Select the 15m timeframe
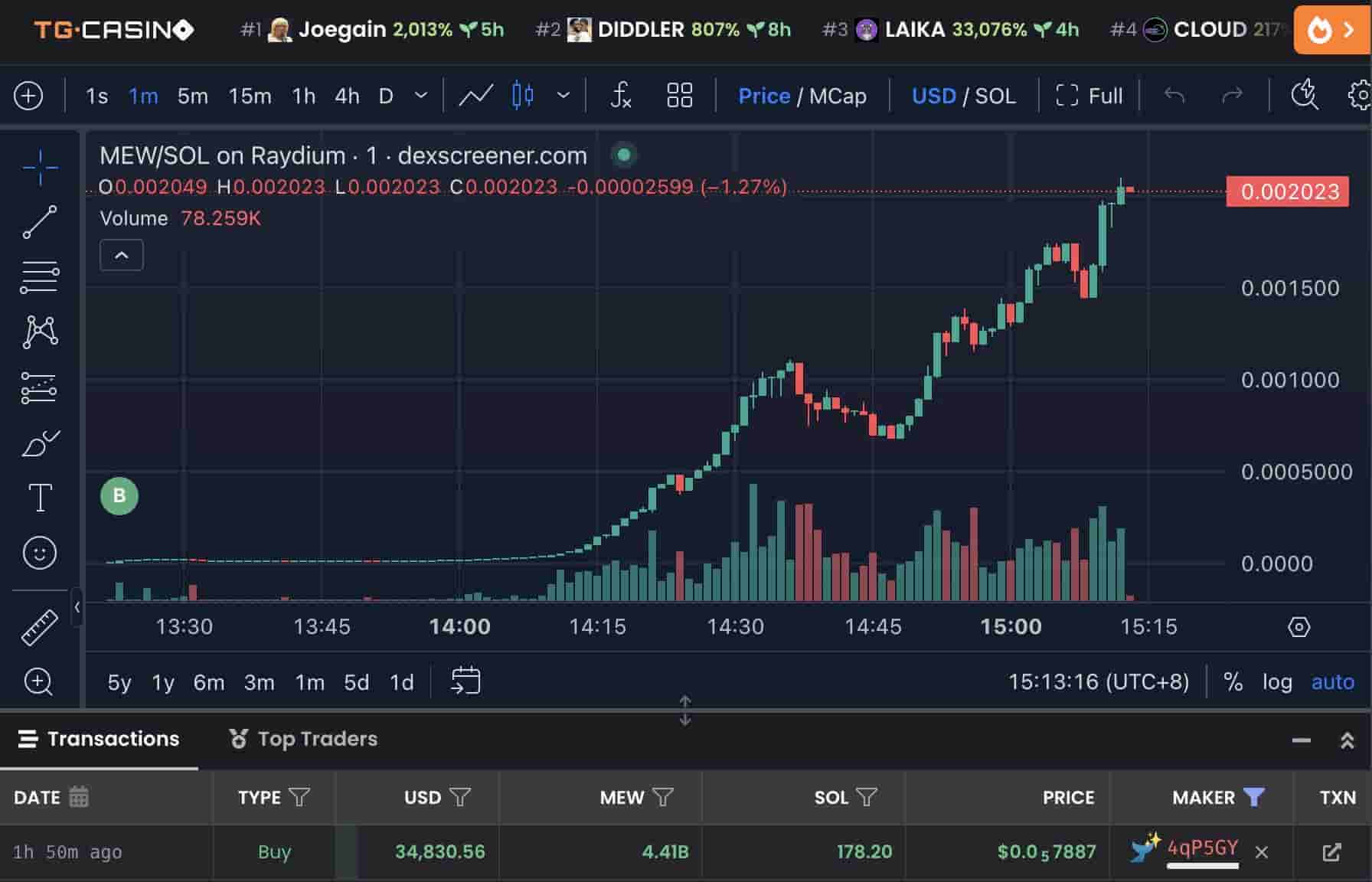The height and width of the screenshot is (882, 1372). click(249, 96)
